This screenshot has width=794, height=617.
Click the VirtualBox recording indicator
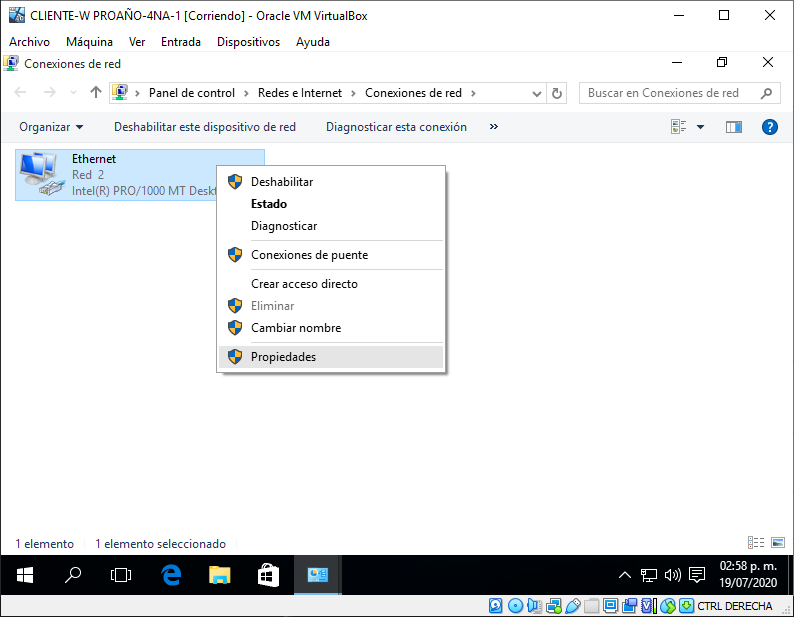click(x=630, y=605)
